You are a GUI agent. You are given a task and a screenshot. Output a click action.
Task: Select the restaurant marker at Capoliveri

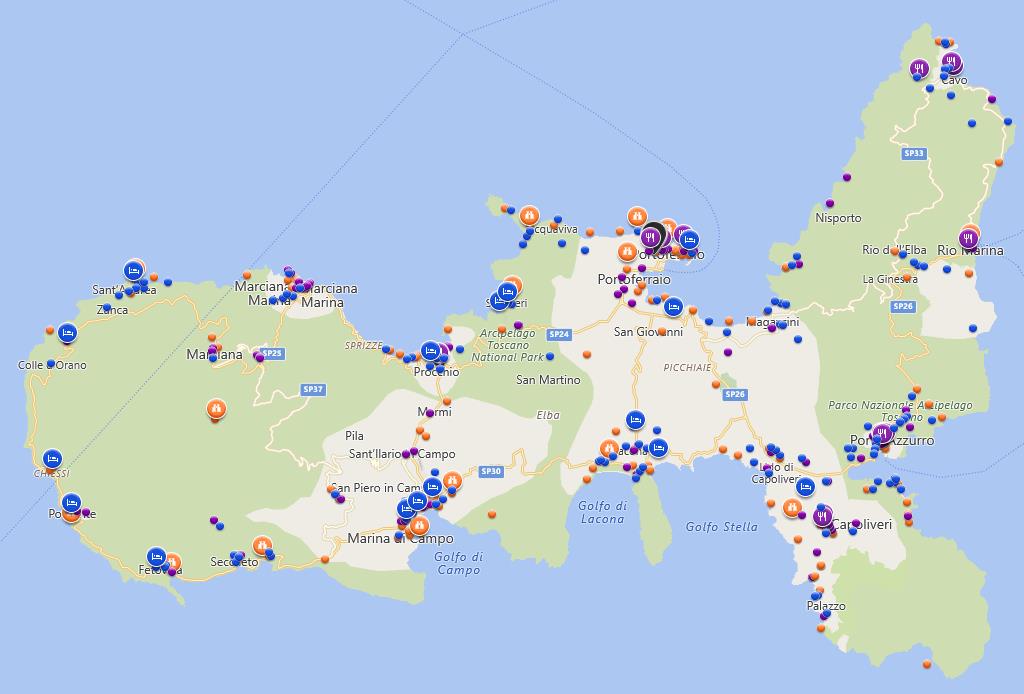[822, 516]
